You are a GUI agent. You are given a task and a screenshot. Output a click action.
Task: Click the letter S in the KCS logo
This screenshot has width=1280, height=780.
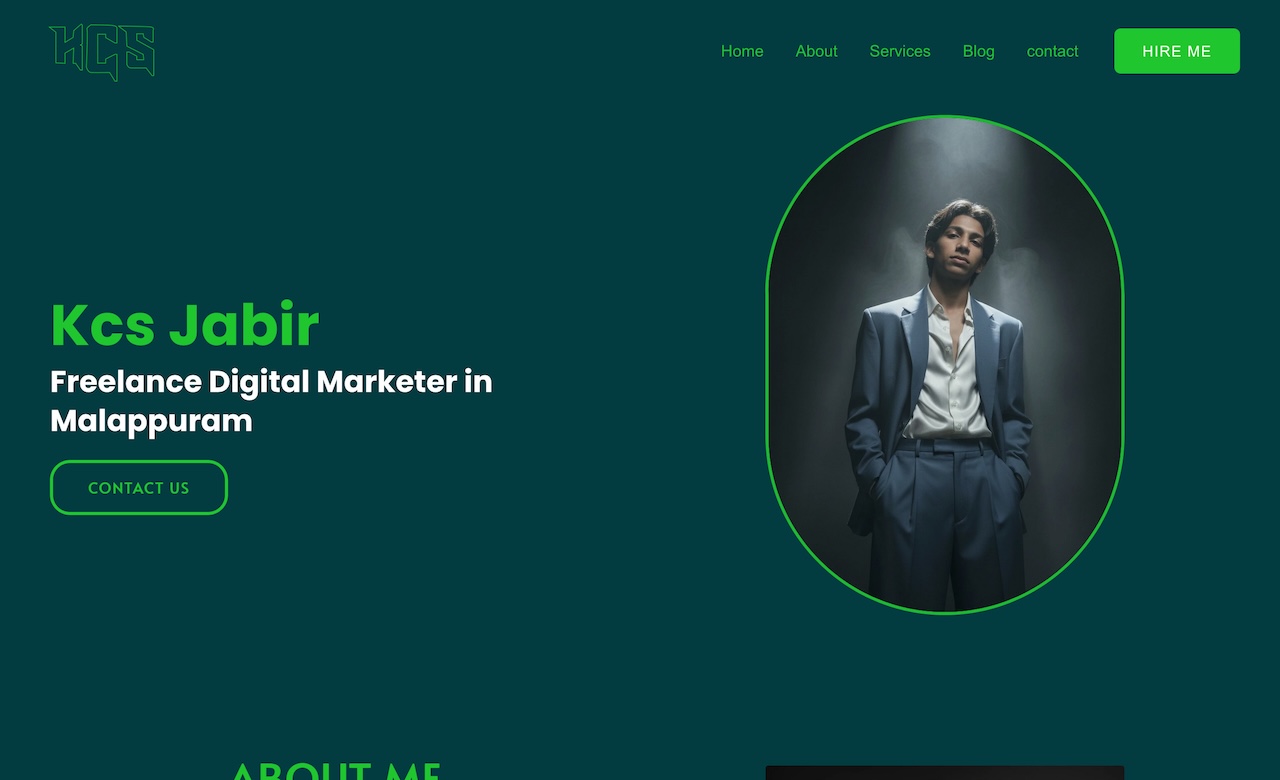(x=139, y=52)
